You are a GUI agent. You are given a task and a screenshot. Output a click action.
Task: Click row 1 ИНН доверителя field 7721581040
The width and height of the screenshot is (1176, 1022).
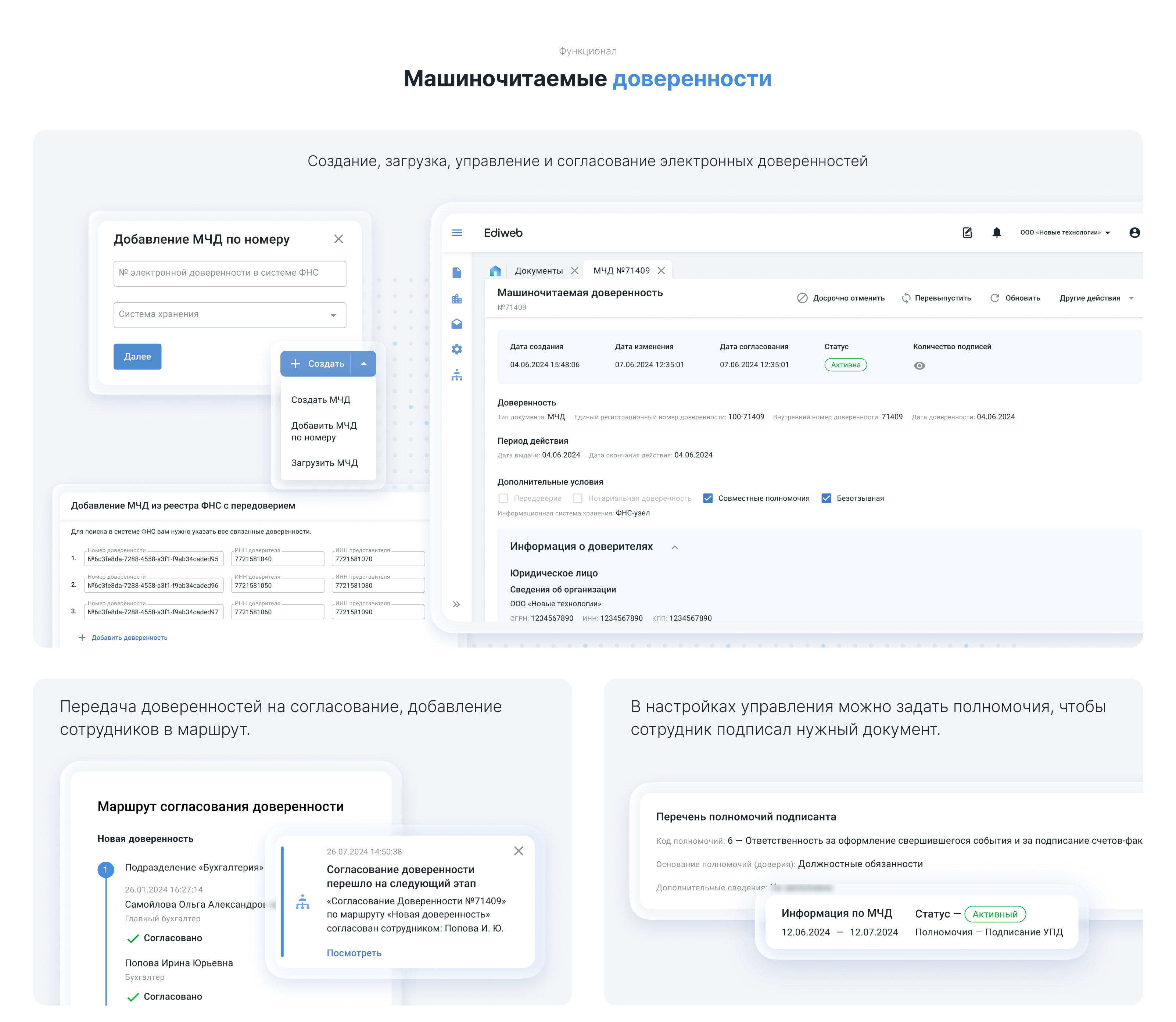[277, 559]
